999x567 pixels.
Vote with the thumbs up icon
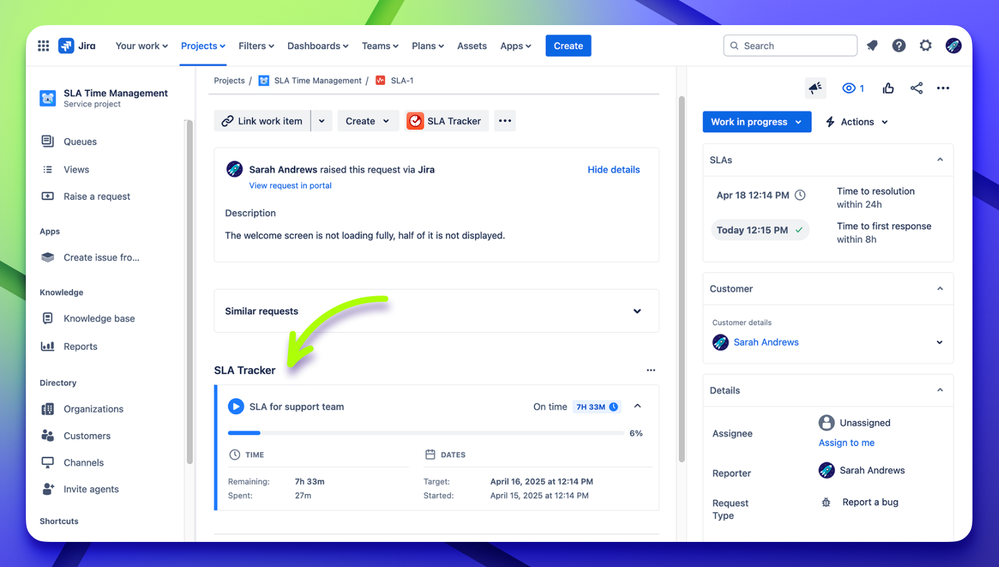888,88
